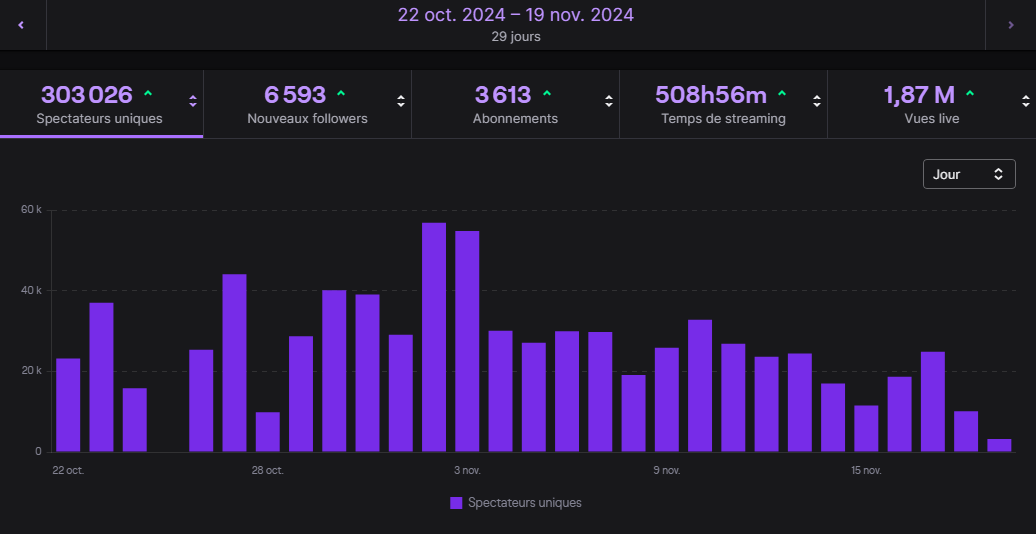Select the bar above the 15 nov. label

pyautogui.click(x=866, y=429)
